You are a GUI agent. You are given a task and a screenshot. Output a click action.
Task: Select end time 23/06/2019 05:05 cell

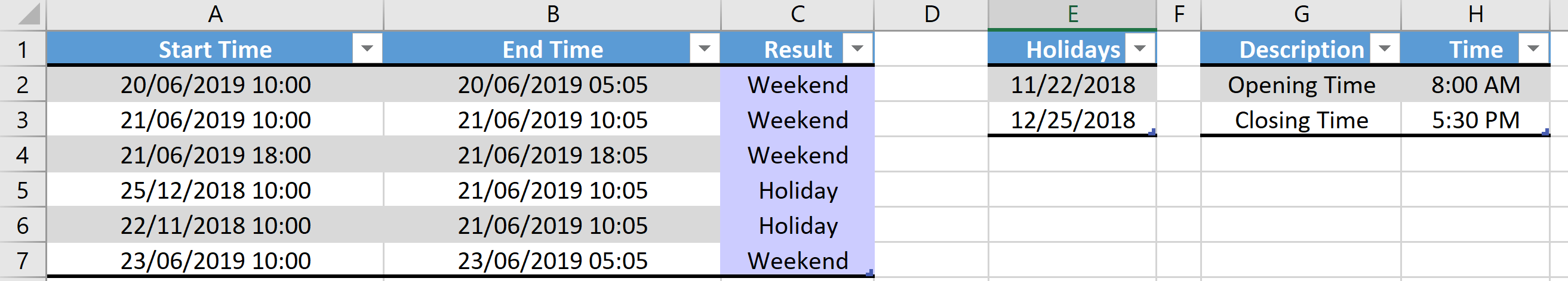pos(552,261)
